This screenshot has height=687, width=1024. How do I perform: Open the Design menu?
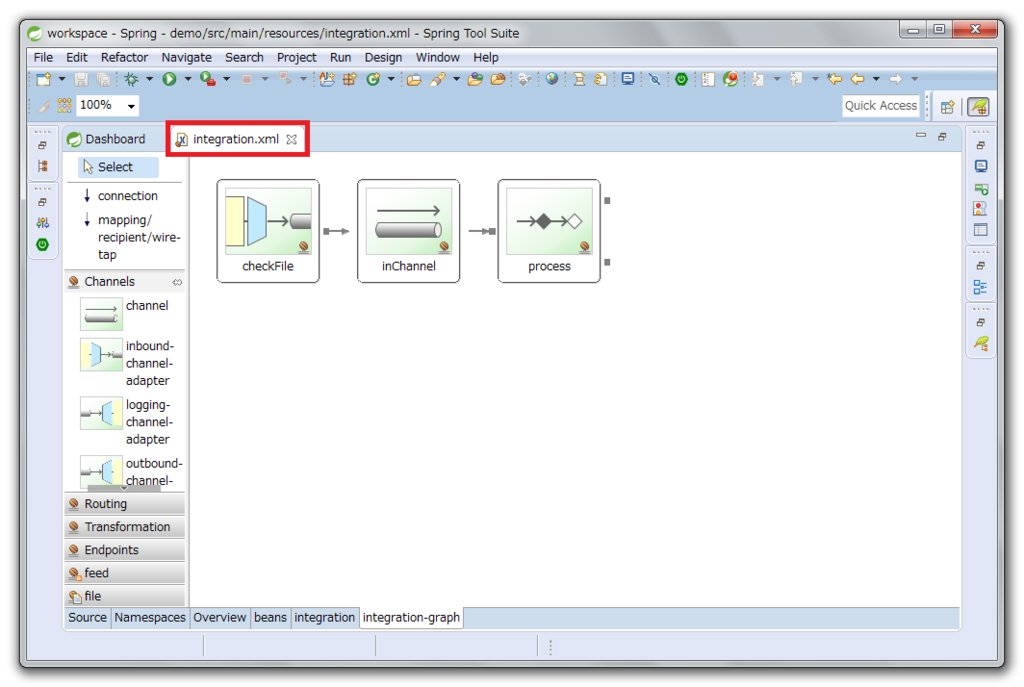point(383,57)
